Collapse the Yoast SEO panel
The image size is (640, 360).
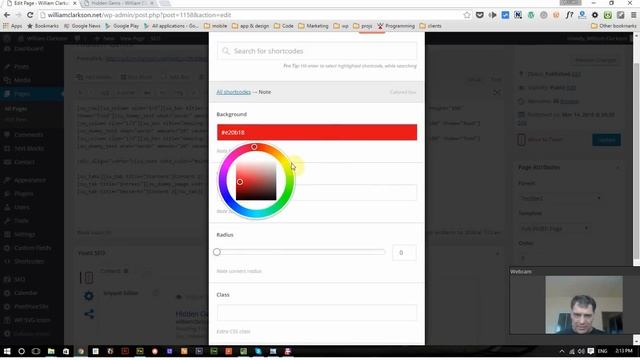(498, 253)
